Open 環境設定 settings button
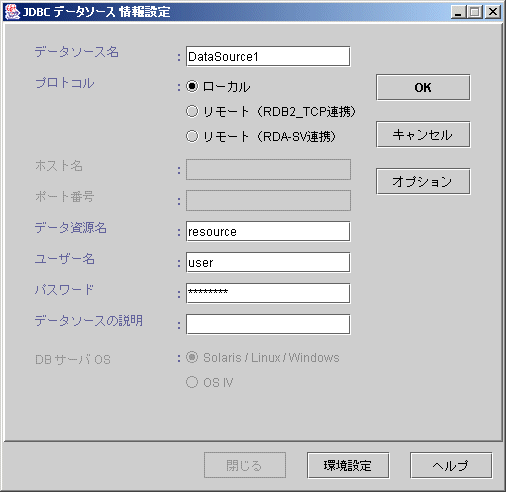 pyautogui.click(x=348, y=465)
